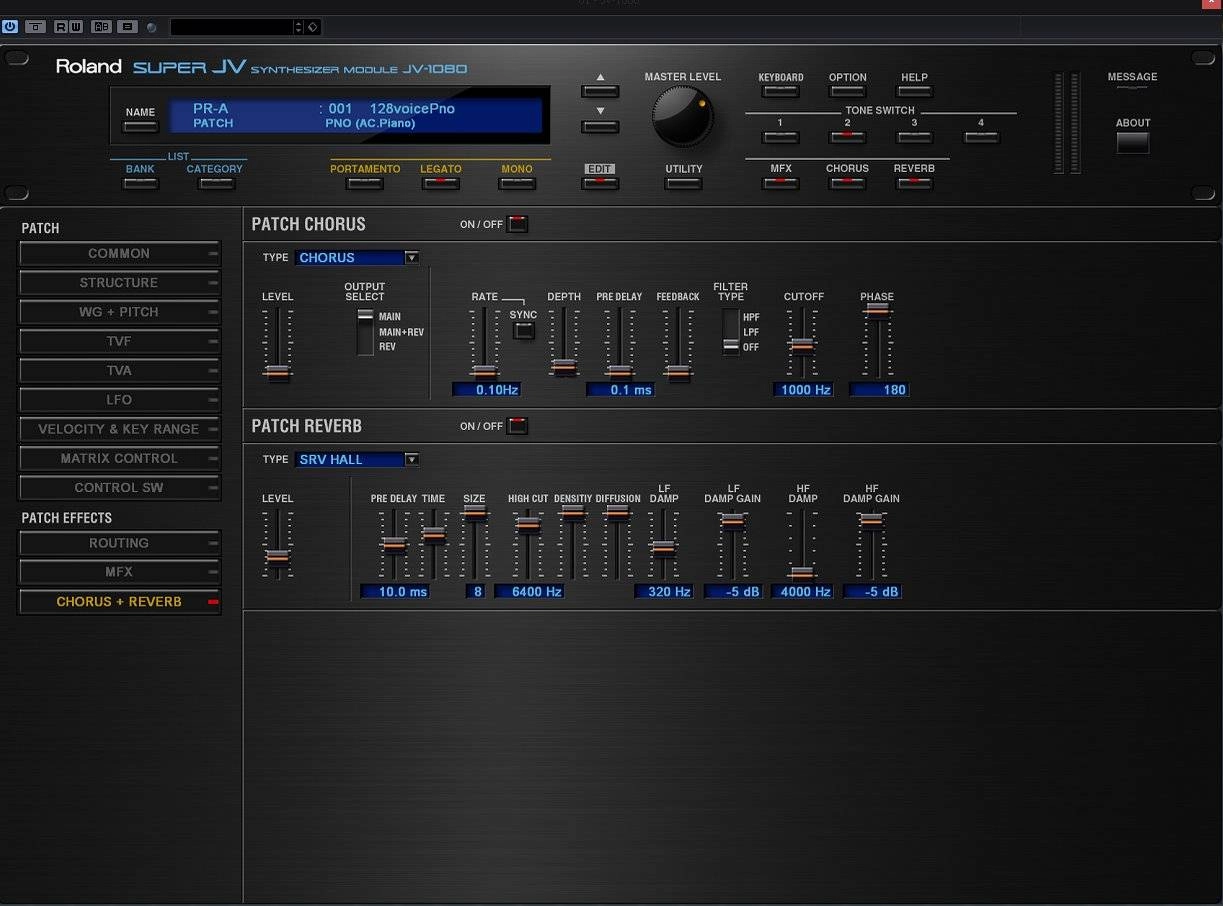Toggle LEGATO switch
1223x906 pixels.
pyautogui.click(x=441, y=183)
